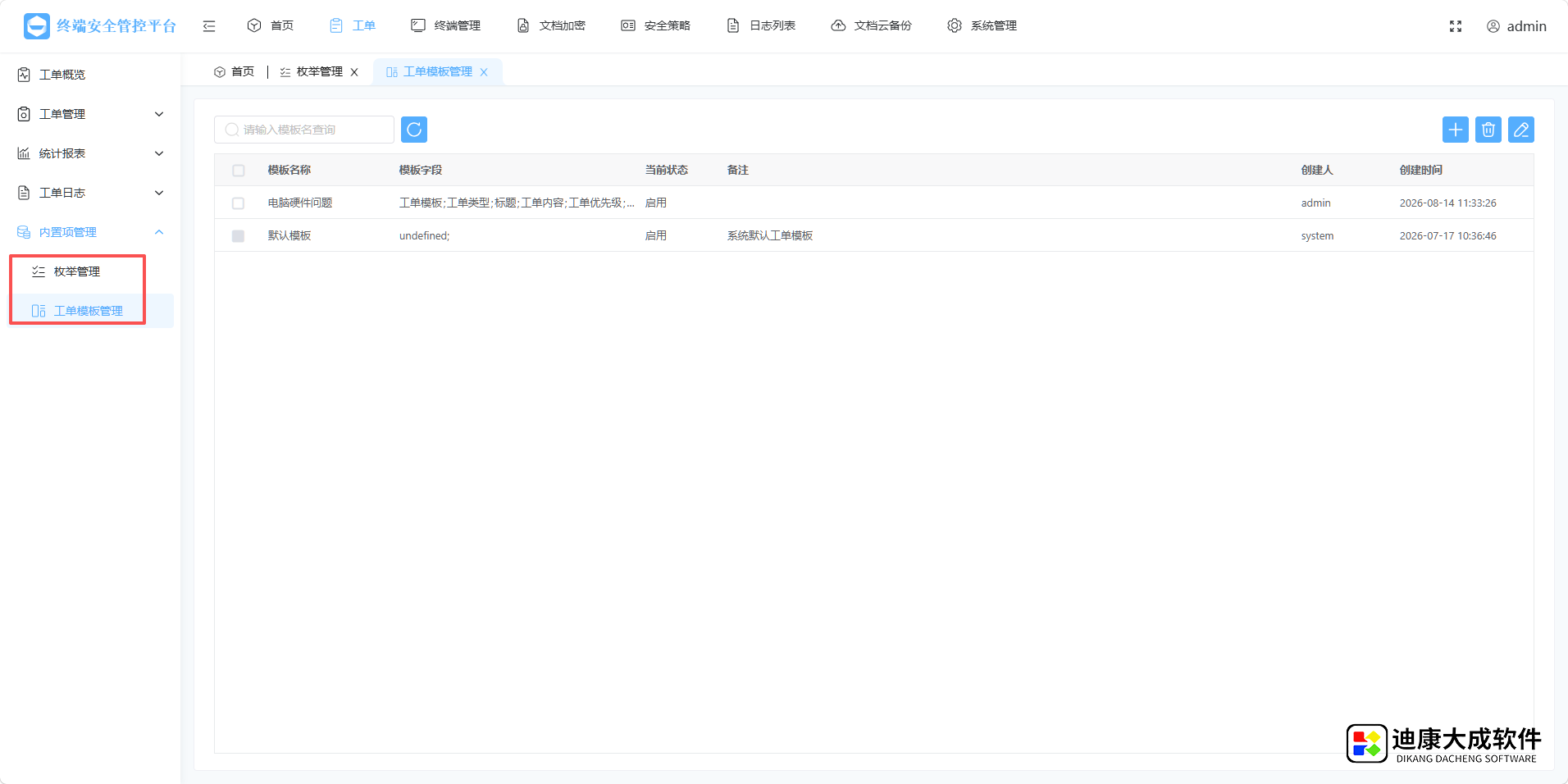
Task: Open 工单模板管理 in the sidebar
Action: [x=90, y=311]
